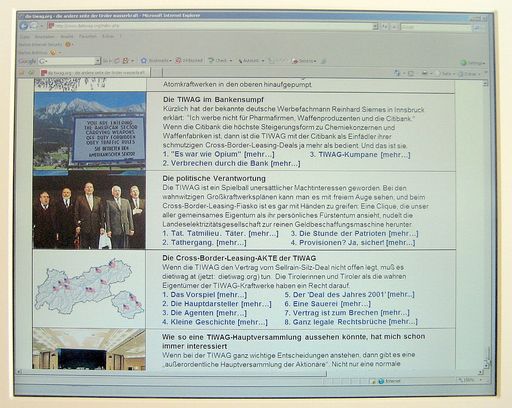Open '8. Ganz legale Rechtsbrüche' link
Viewport: 512px width, 408px height.
pyautogui.click(x=351, y=322)
